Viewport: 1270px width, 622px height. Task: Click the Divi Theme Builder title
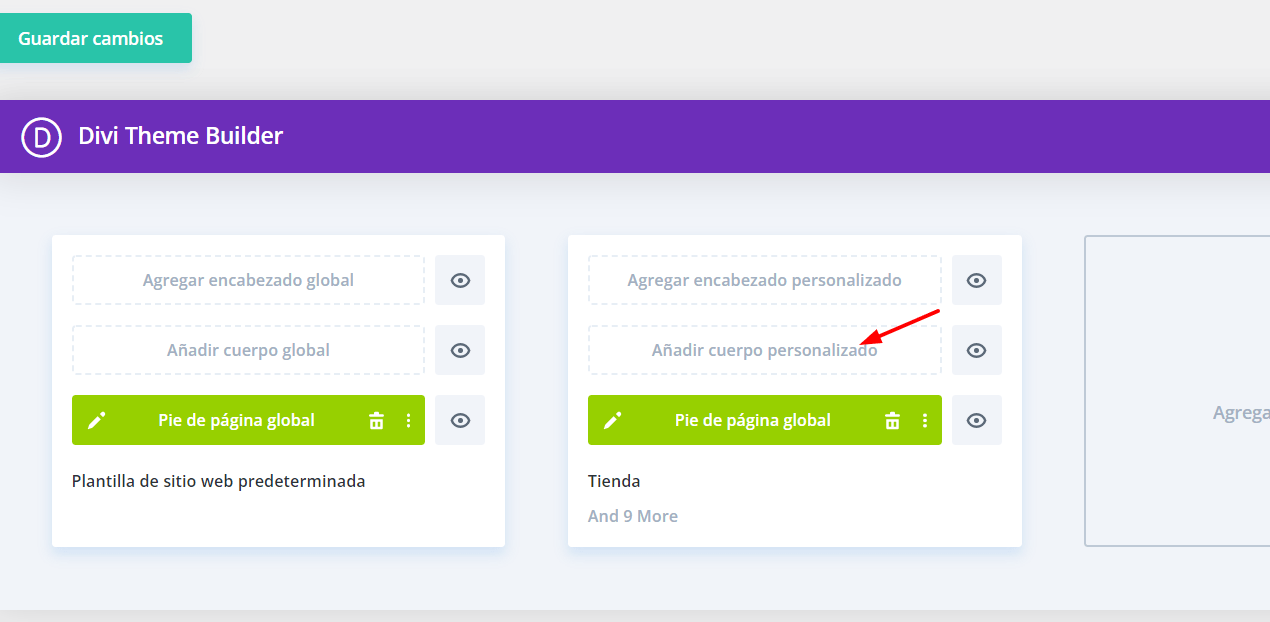[x=181, y=136]
